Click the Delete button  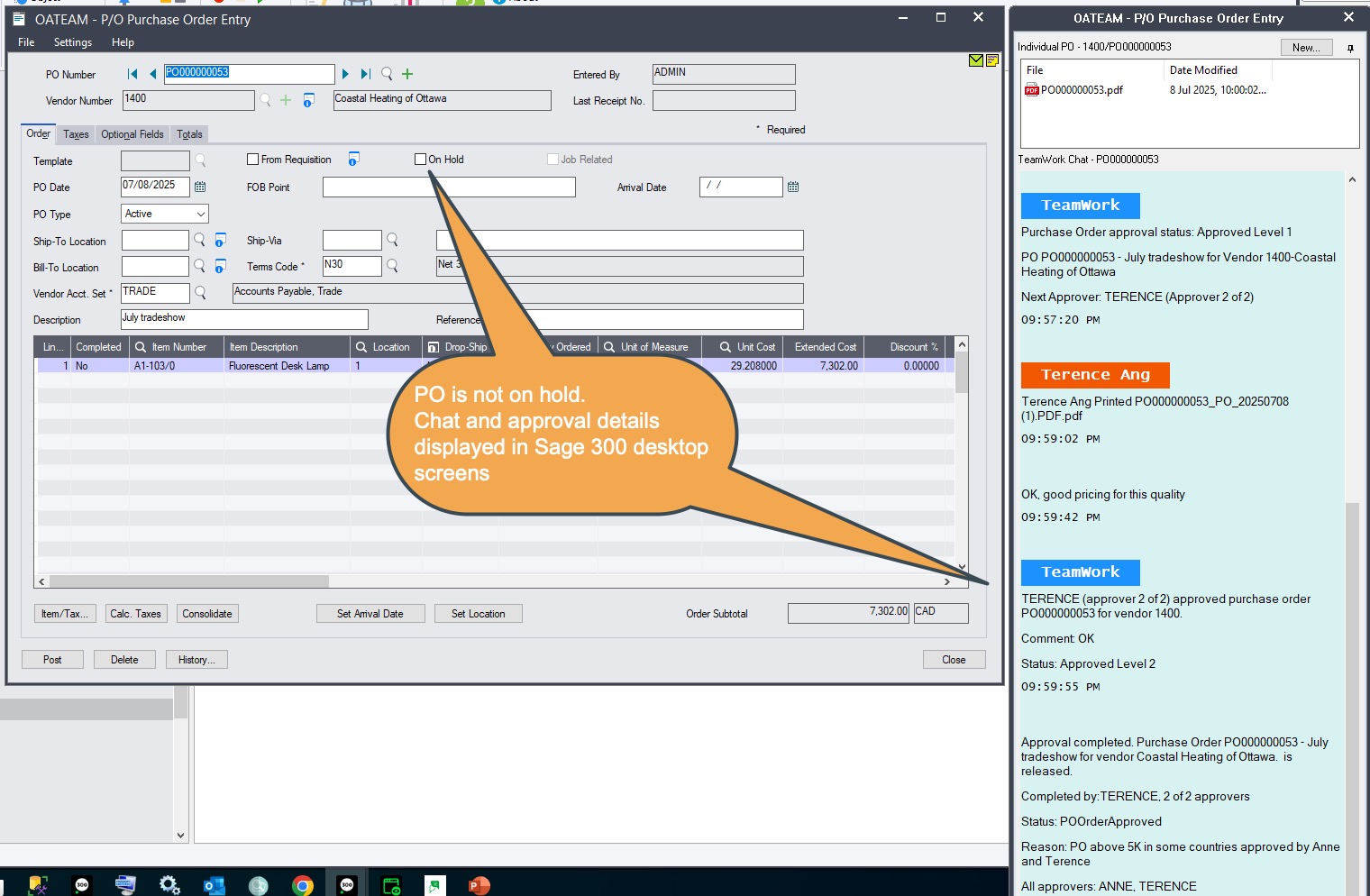pyautogui.click(x=124, y=660)
